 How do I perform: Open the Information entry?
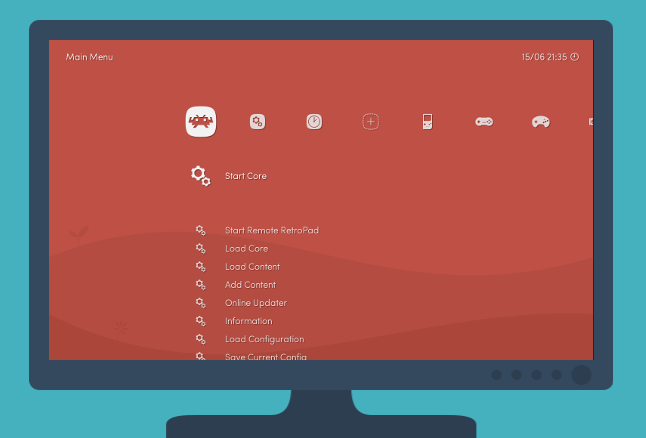click(248, 321)
